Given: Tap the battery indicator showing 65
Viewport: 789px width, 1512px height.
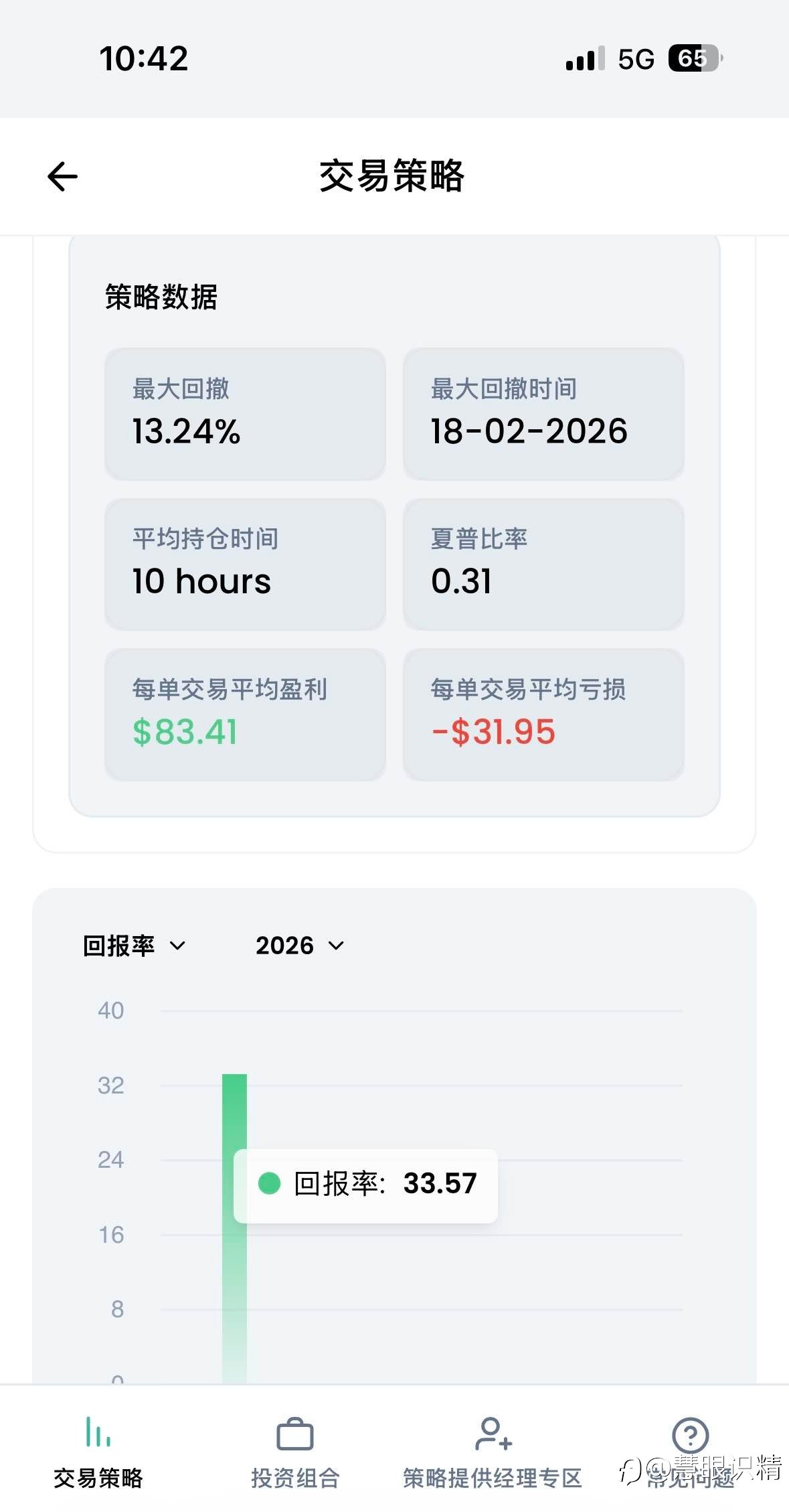Looking at the screenshot, I should 695,59.
